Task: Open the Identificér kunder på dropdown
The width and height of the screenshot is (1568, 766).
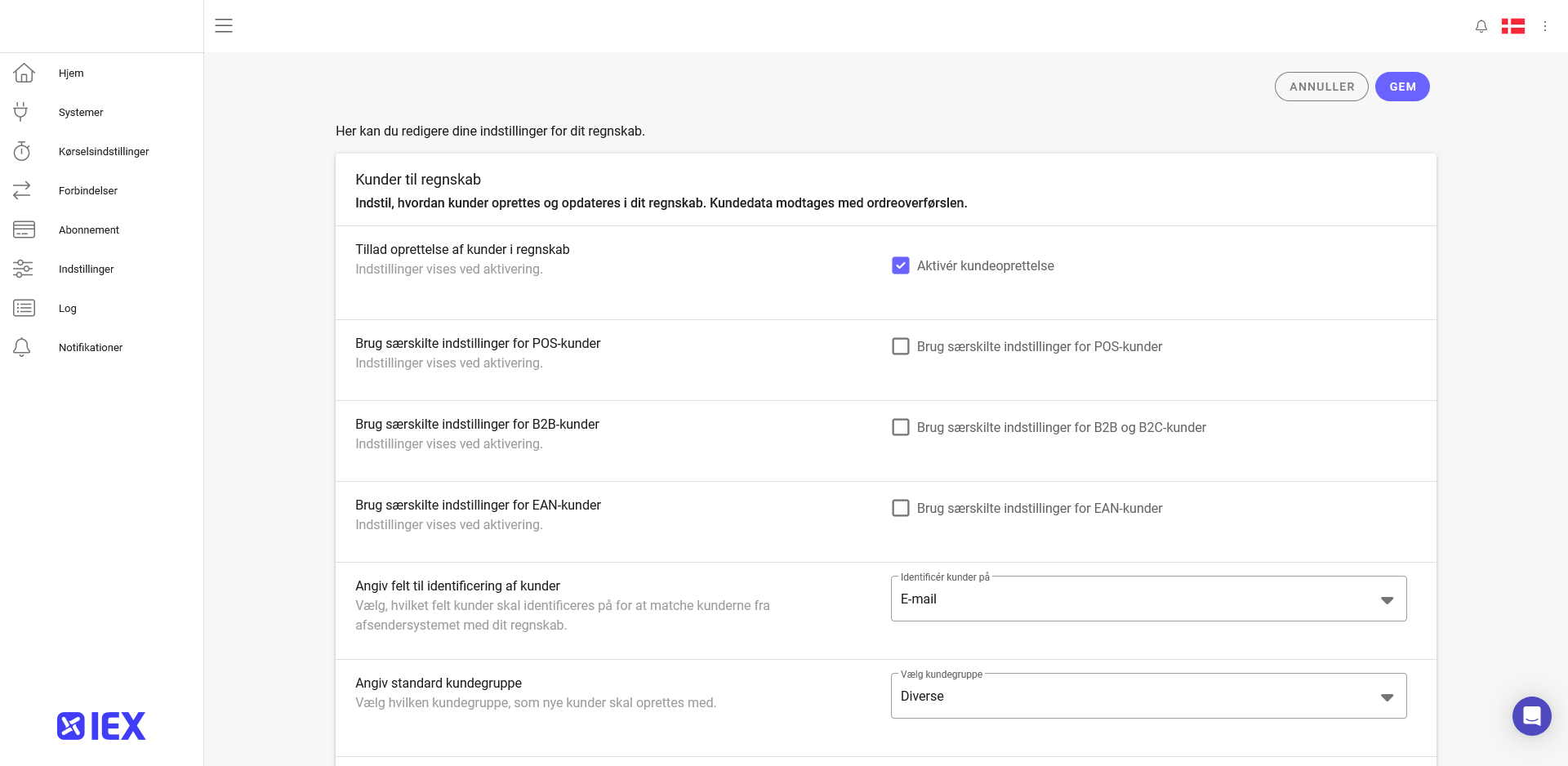Action: coord(1147,599)
